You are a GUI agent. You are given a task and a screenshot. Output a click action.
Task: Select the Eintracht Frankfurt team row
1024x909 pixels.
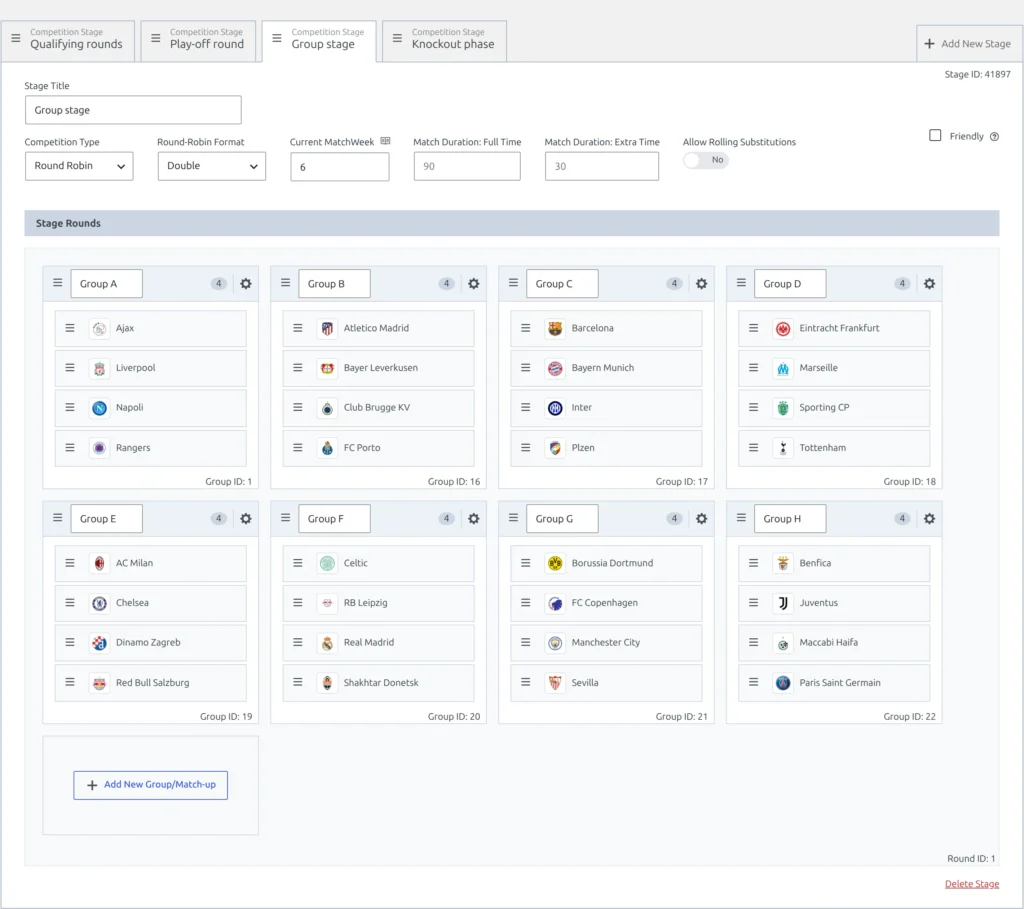(835, 328)
